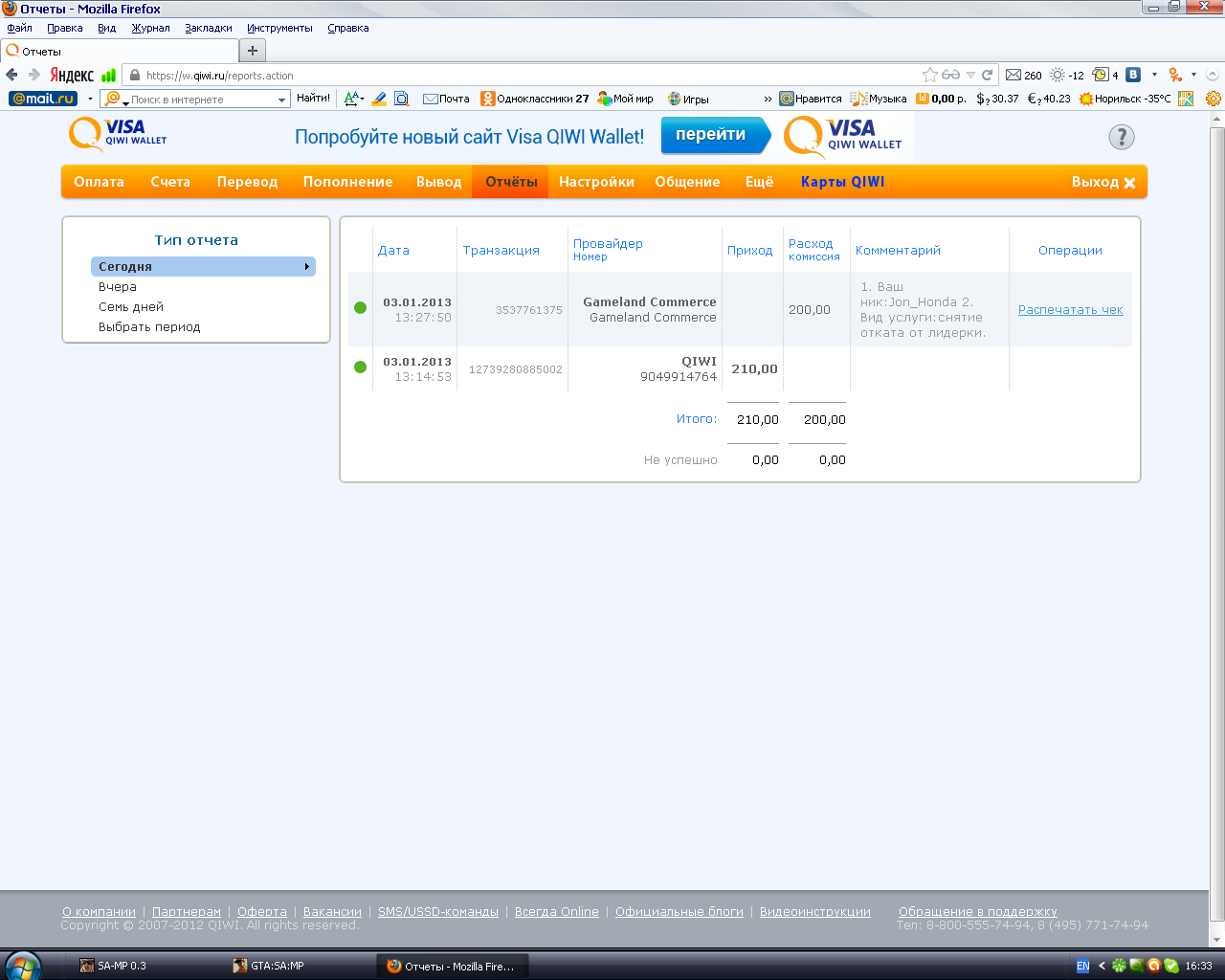1225x980 pixels.
Task: Go to Перевод section
Action: 247,182
